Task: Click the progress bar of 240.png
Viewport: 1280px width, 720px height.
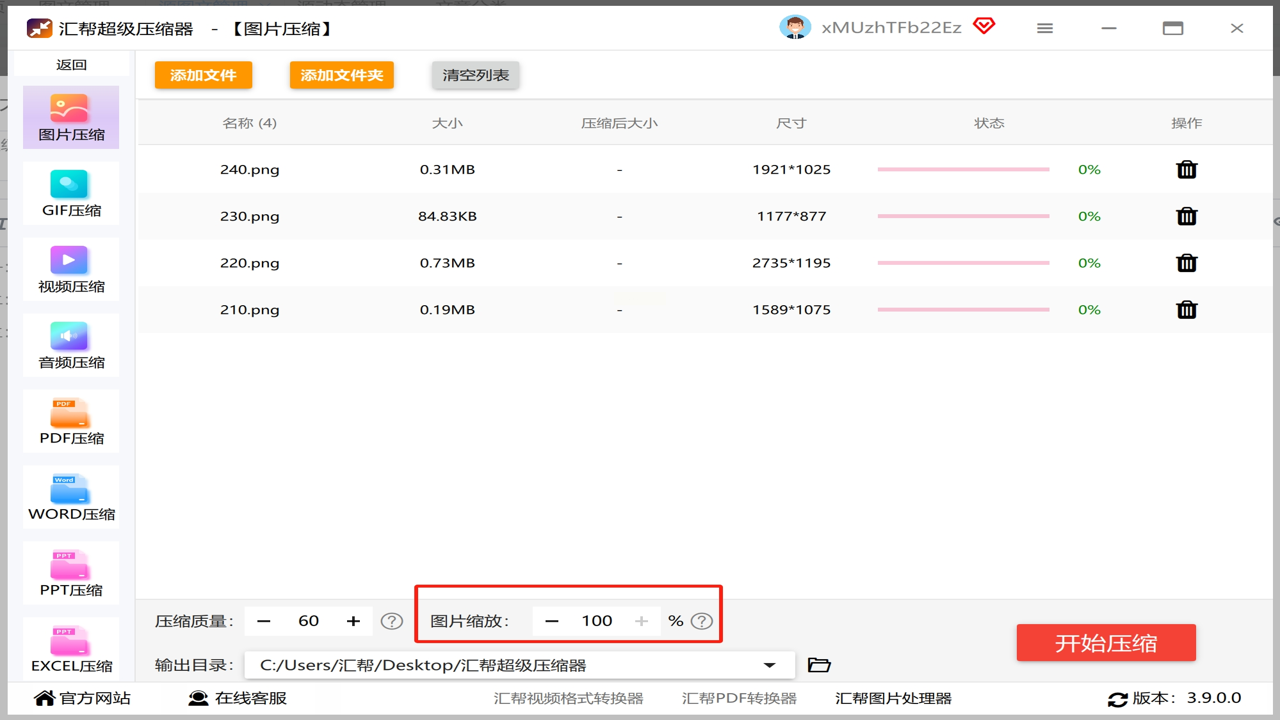Action: [x=963, y=169]
